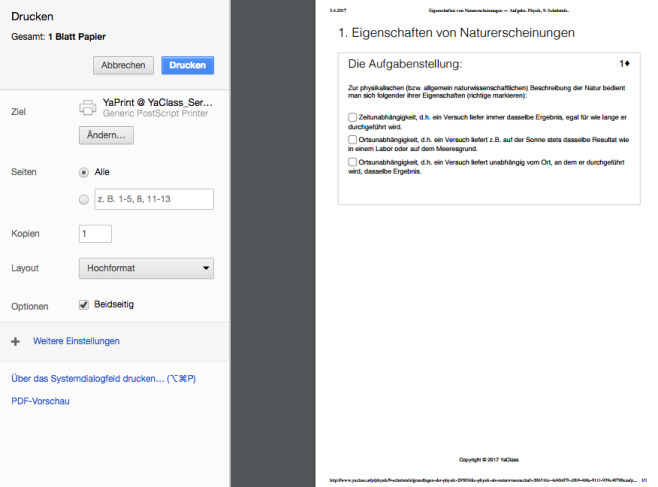Click the diamond points icon in the task box
This screenshot has height=487, width=658.
624,64
